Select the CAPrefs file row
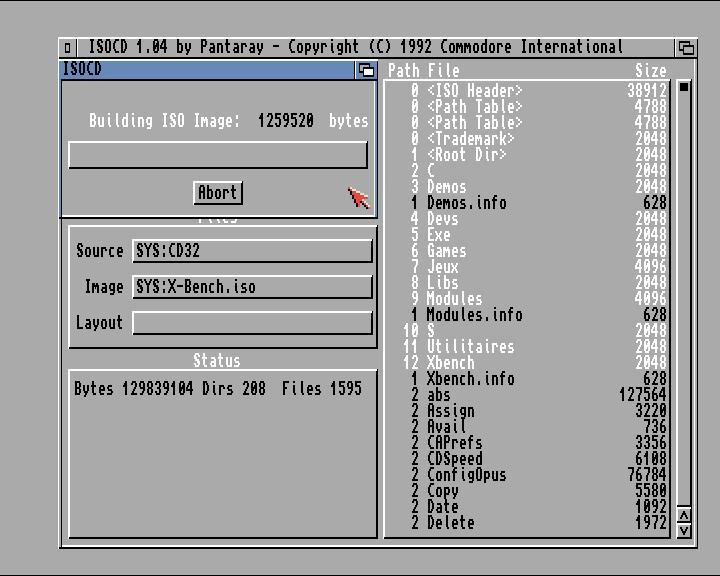Image resolution: width=720 pixels, height=576 pixels. point(527,443)
